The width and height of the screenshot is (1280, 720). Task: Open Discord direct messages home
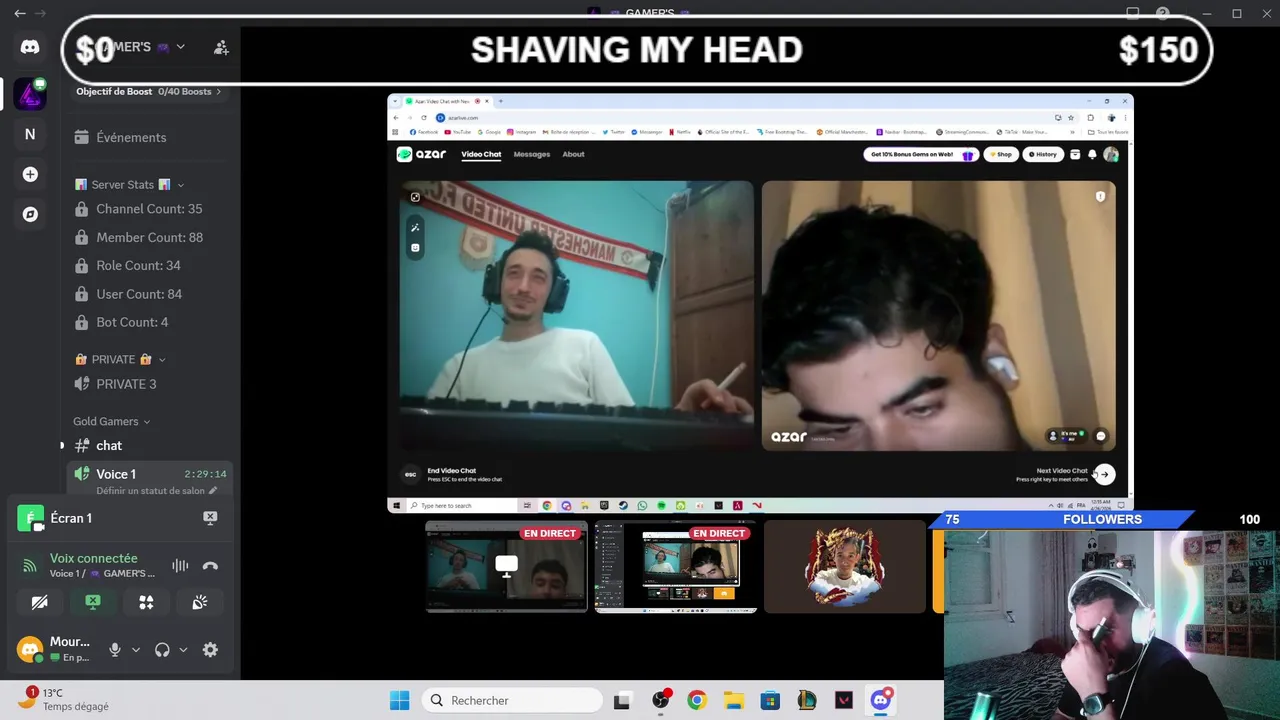pyautogui.click(x=30, y=47)
